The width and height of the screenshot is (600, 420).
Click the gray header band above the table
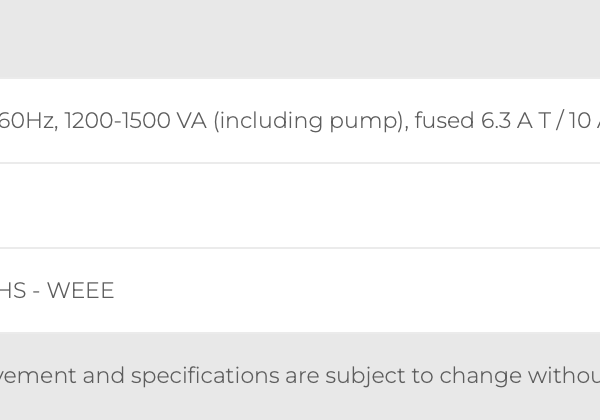point(300,39)
